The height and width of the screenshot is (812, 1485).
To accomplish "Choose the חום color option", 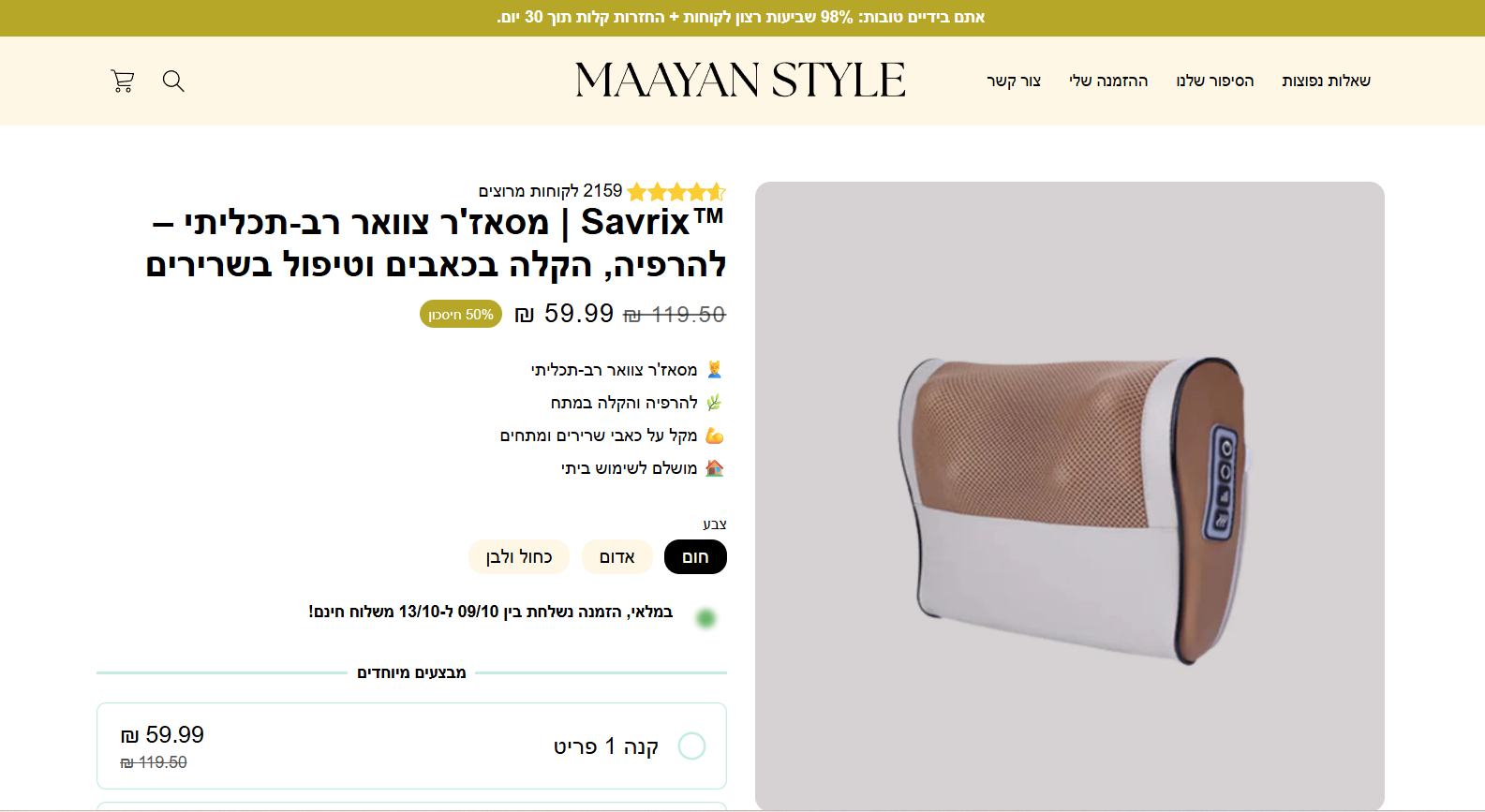I will click(695, 557).
